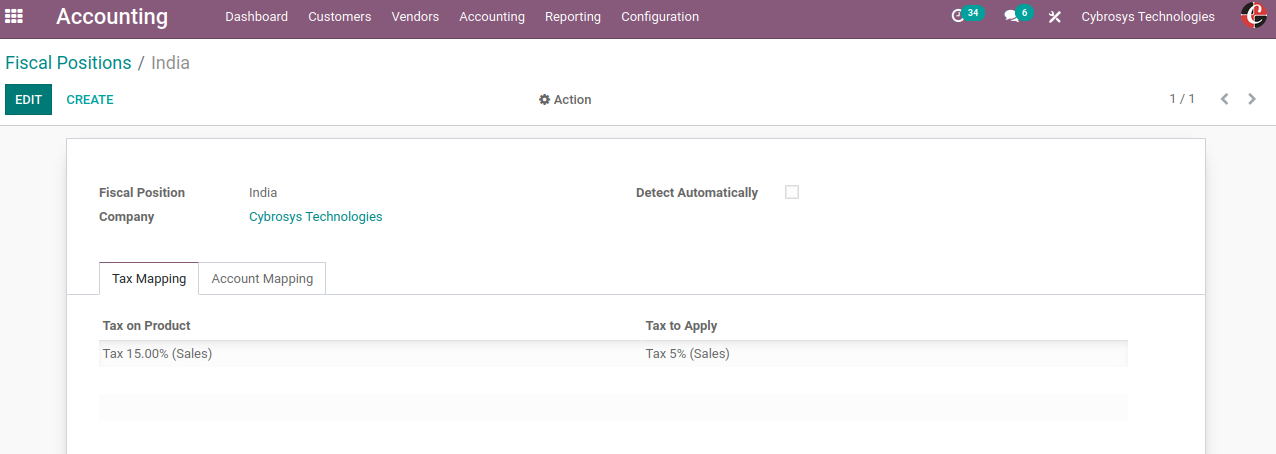This screenshot has height=454, width=1276.
Task: Go to previous record arrow
Action: coord(1224,99)
